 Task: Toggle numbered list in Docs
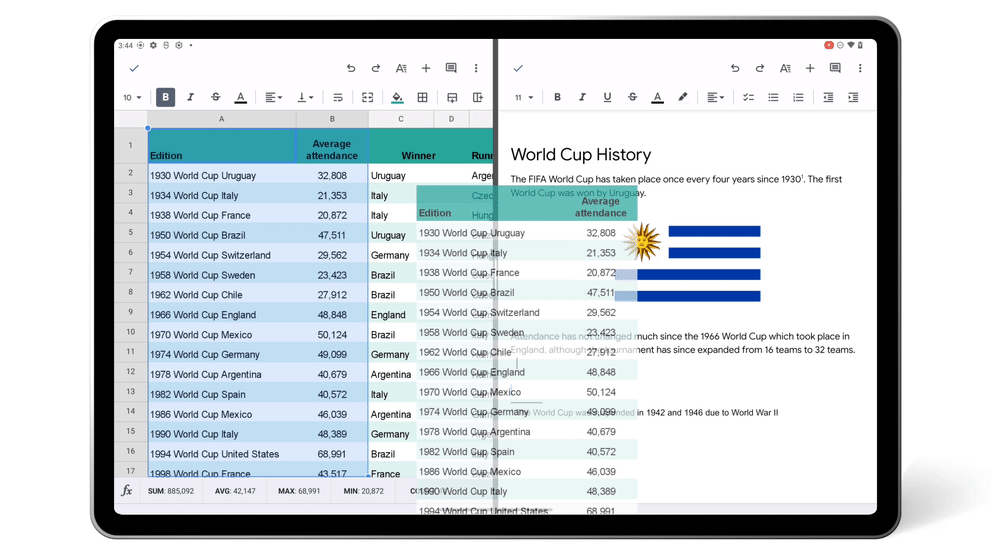point(798,97)
